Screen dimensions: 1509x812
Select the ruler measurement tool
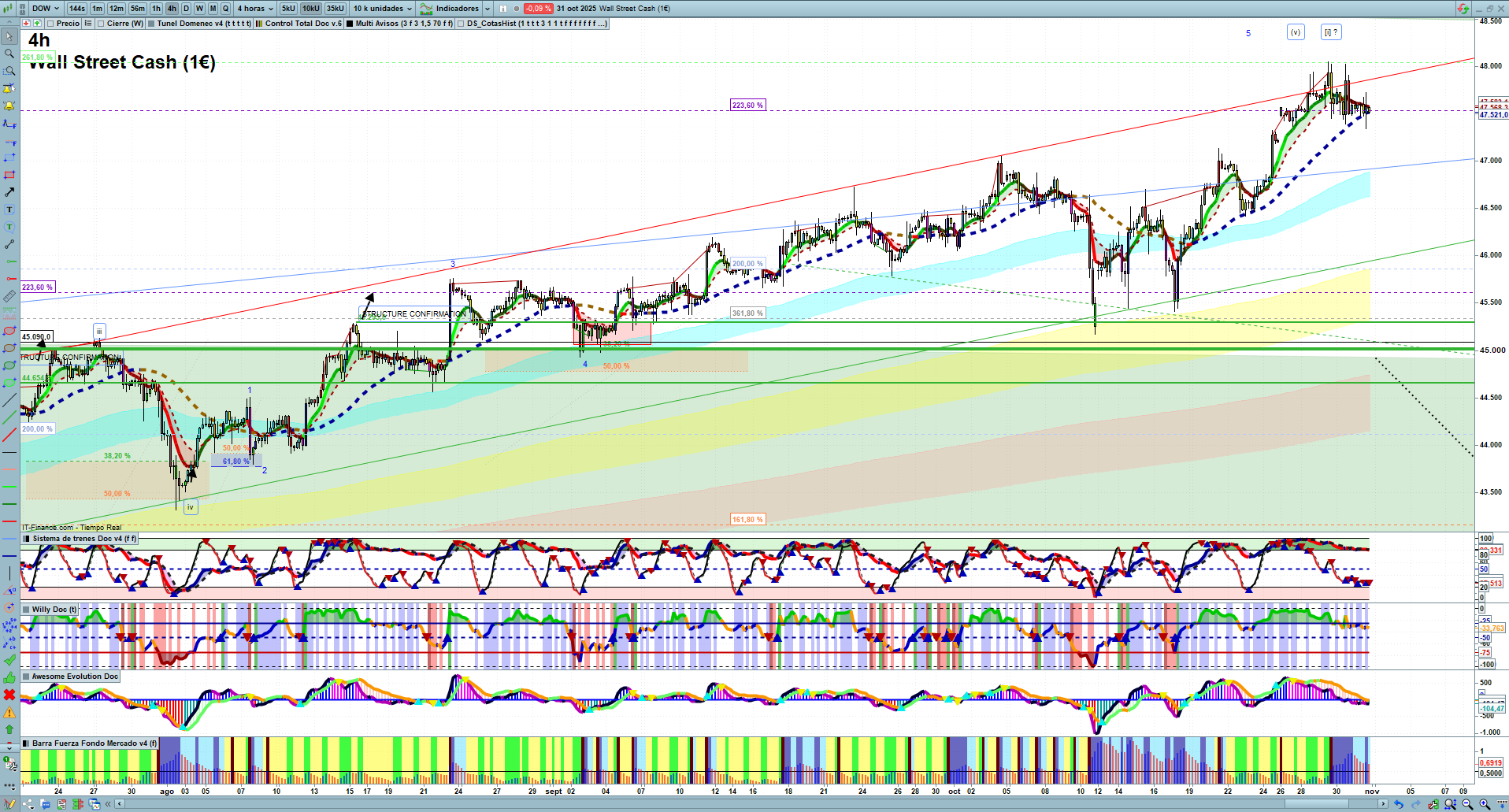coord(9,296)
